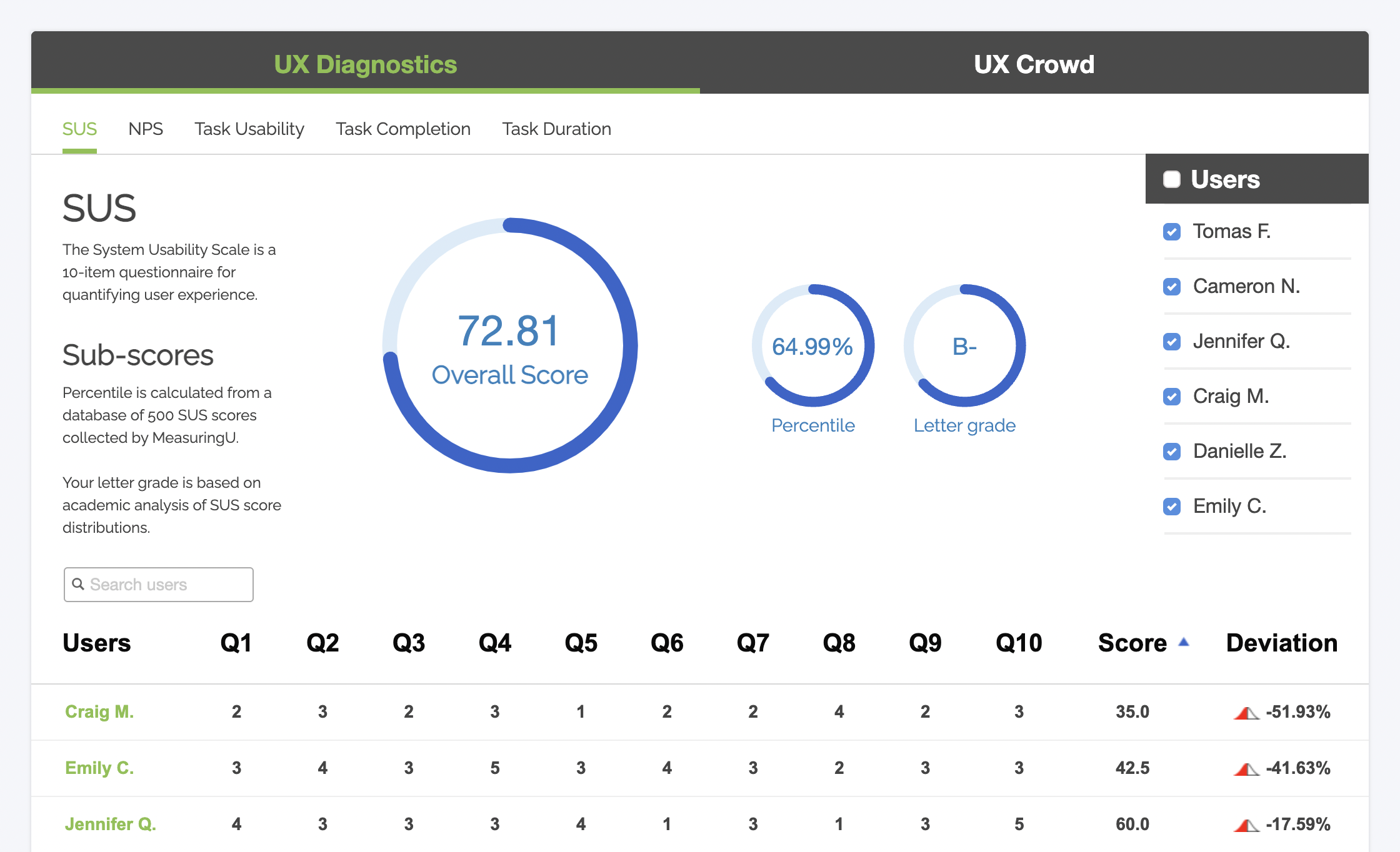Open the Task Duration tab
Viewport: 1400px width, 852px height.
(x=556, y=129)
